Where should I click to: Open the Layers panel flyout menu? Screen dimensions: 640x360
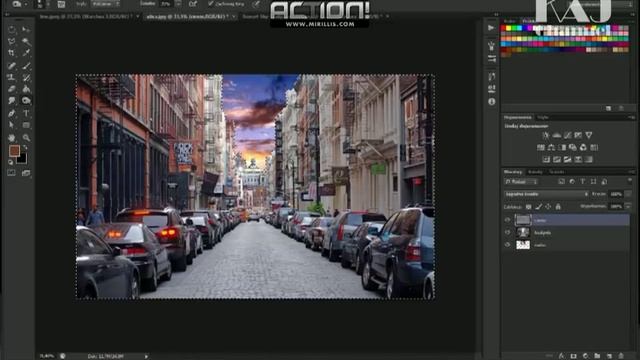[x=631, y=172]
